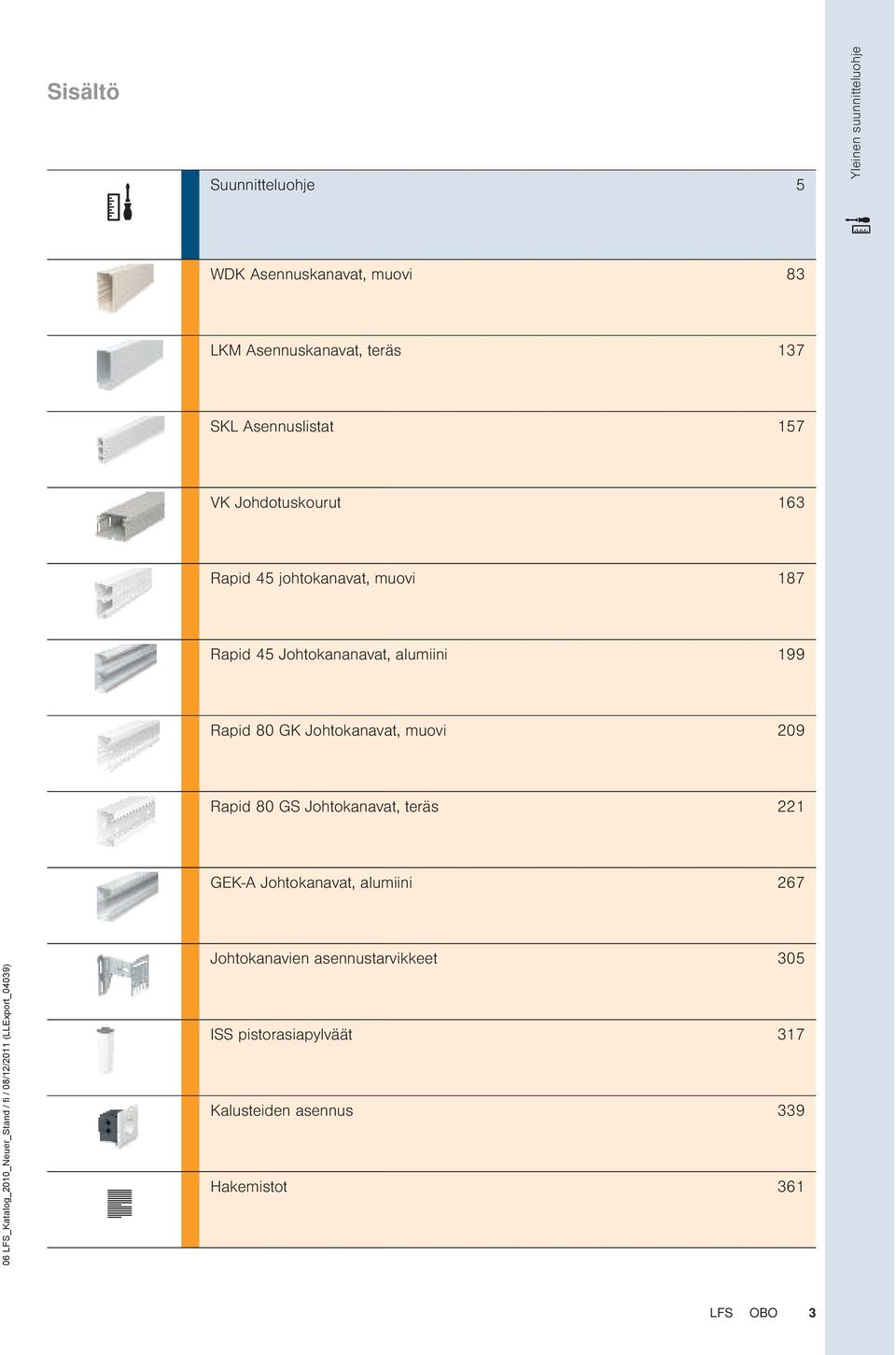
Task: Click page number 361 for Hakemistot
Action: 791,1187
